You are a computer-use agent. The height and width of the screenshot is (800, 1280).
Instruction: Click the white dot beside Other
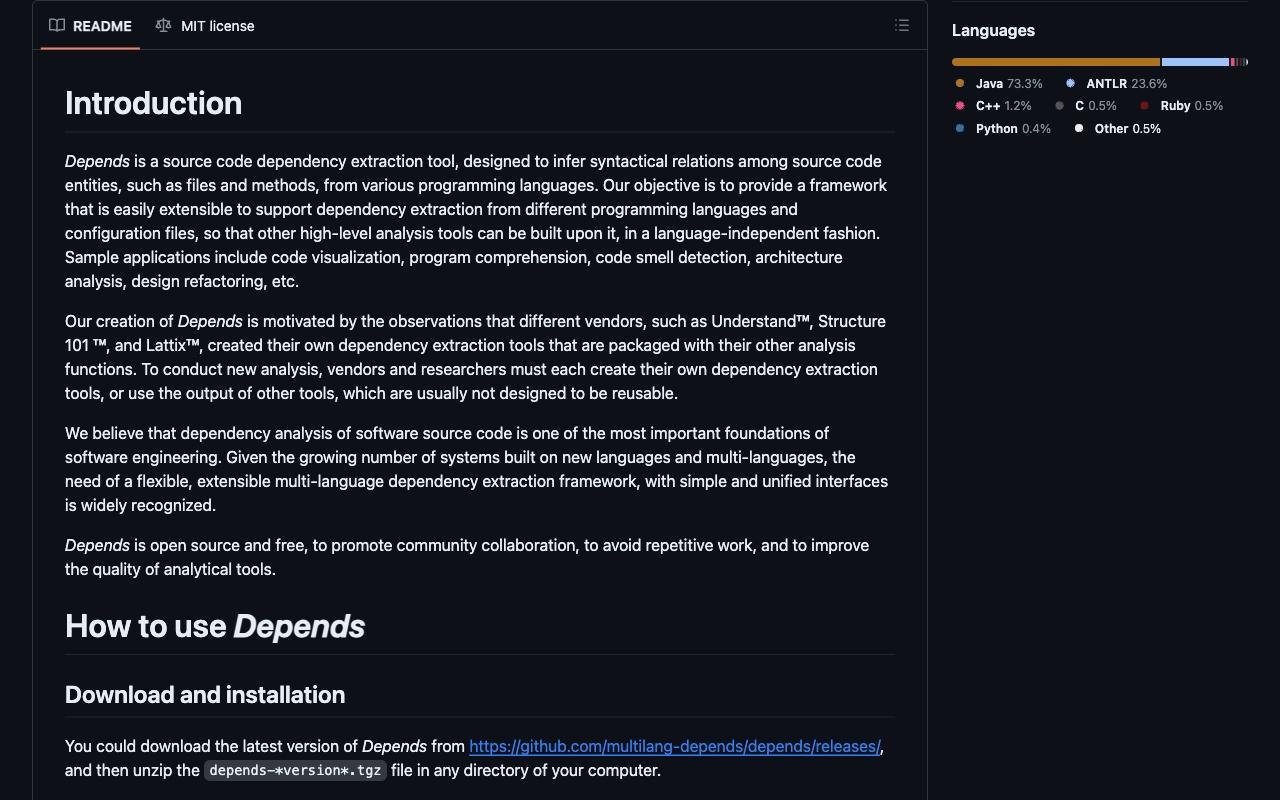click(1079, 128)
